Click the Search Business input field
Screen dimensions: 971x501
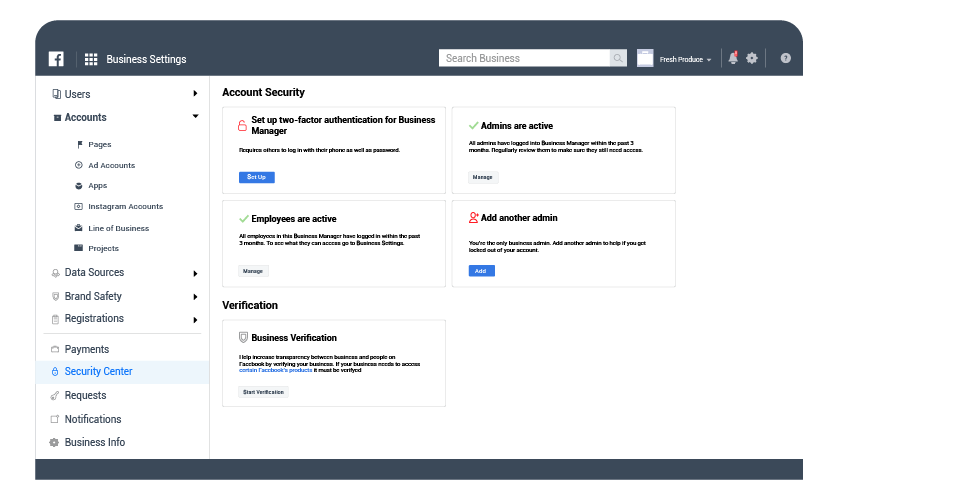coord(524,58)
